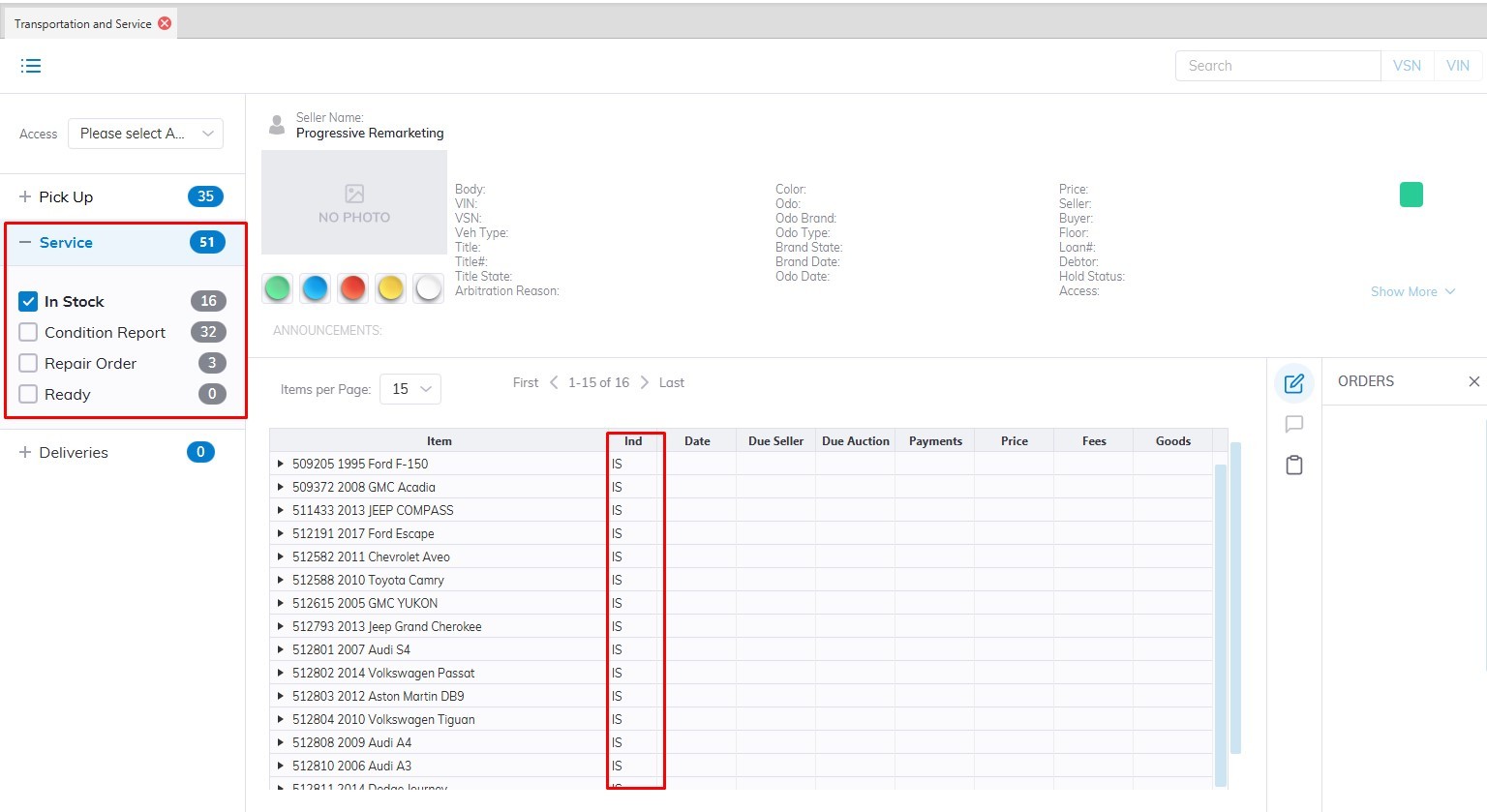Enable the Condition Report checkbox
This screenshot has height=812, width=1487.
[x=28, y=332]
